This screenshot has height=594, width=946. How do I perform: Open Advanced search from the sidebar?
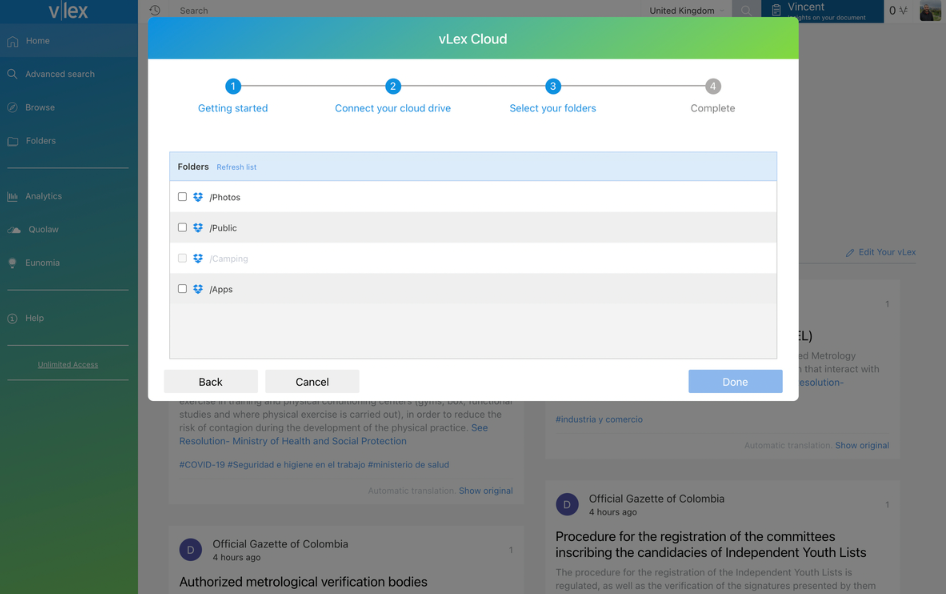point(60,74)
